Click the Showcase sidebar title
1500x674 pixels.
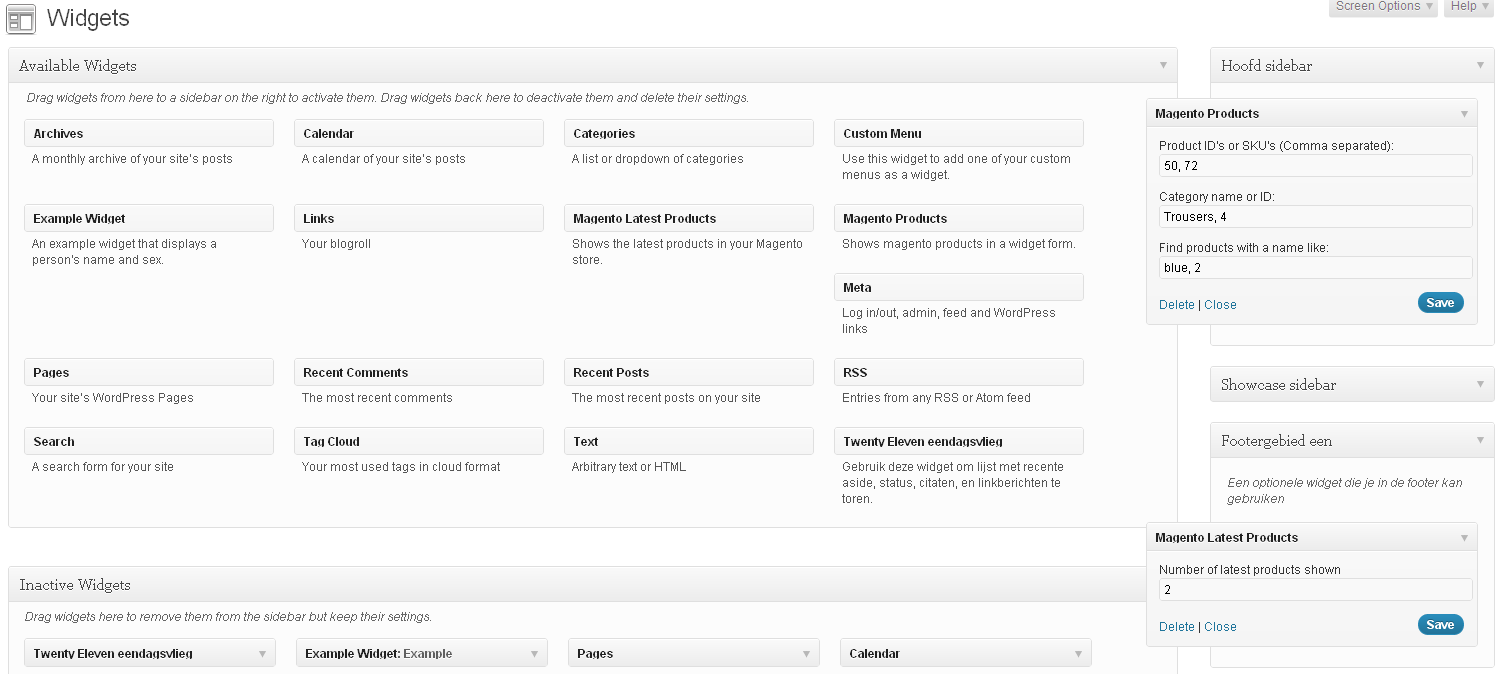[x=1278, y=385]
